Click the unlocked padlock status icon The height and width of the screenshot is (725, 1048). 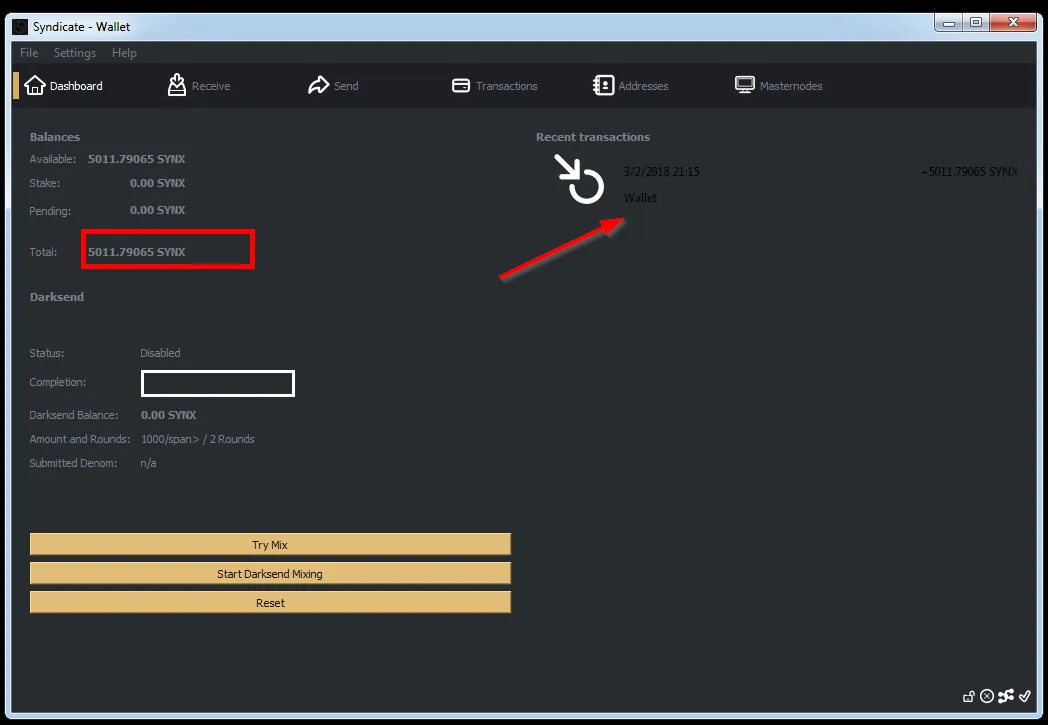[x=968, y=696]
